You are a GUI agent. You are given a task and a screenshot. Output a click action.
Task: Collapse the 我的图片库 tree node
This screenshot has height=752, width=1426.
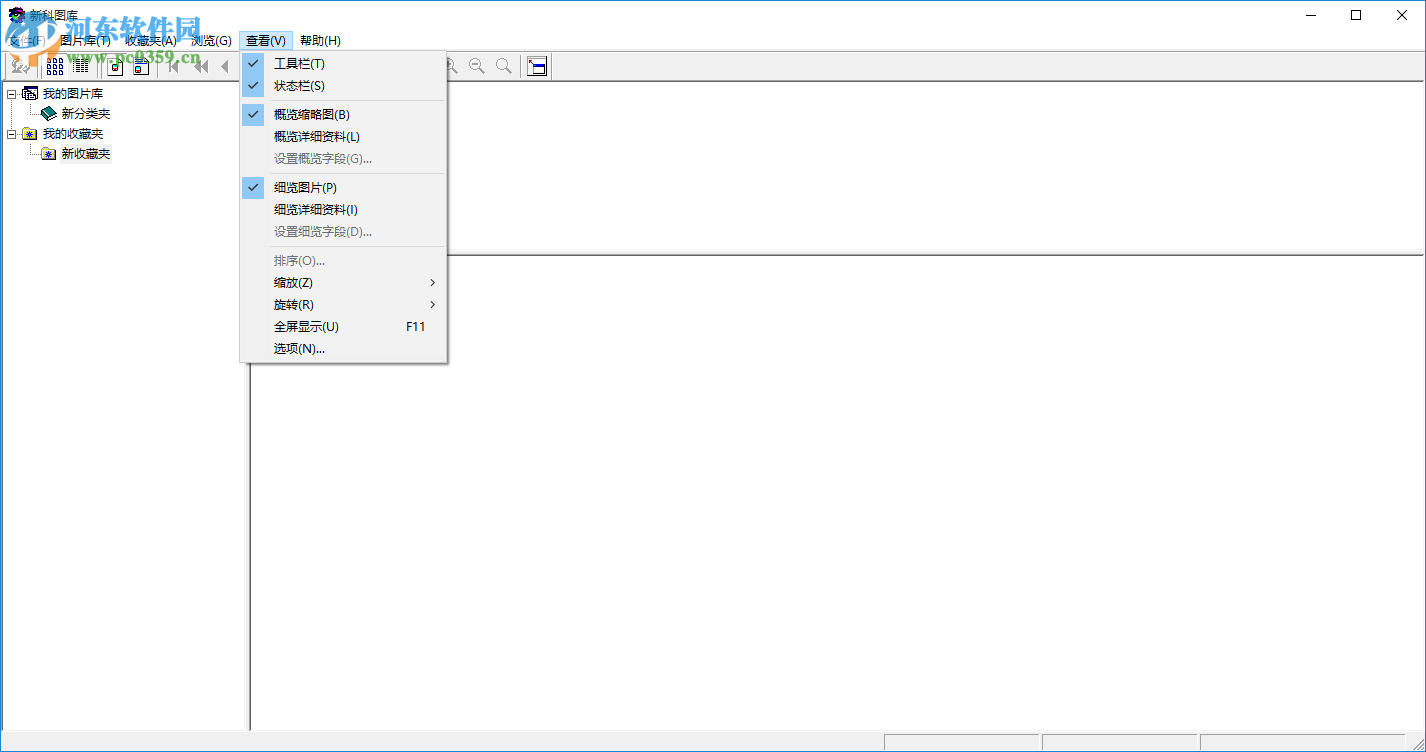coord(12,94)
